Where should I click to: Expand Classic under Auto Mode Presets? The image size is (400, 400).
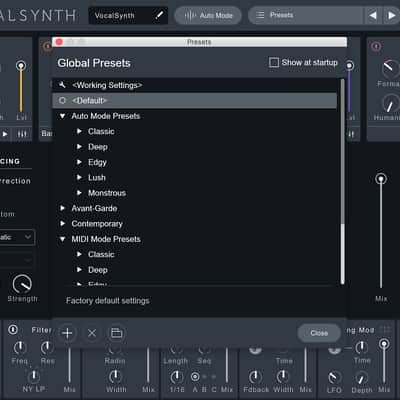click(79, 131)
